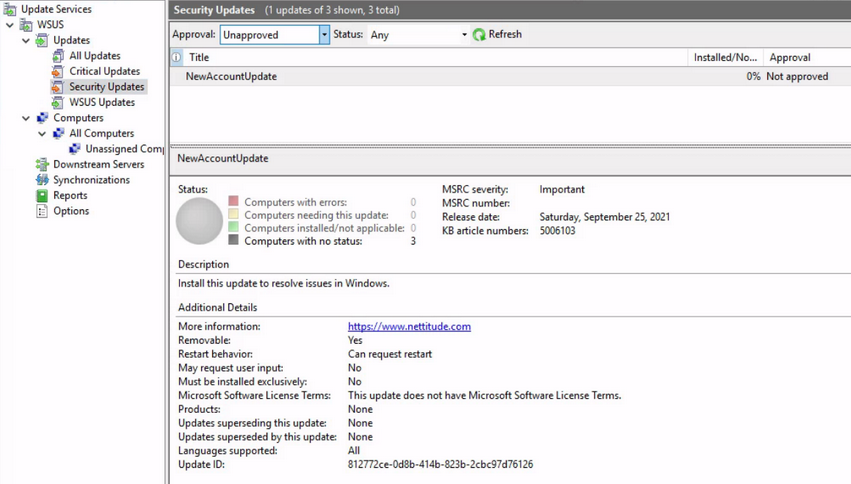Open the nettitude.com link
Screen dimensions: 851x484
coord(409,326)
